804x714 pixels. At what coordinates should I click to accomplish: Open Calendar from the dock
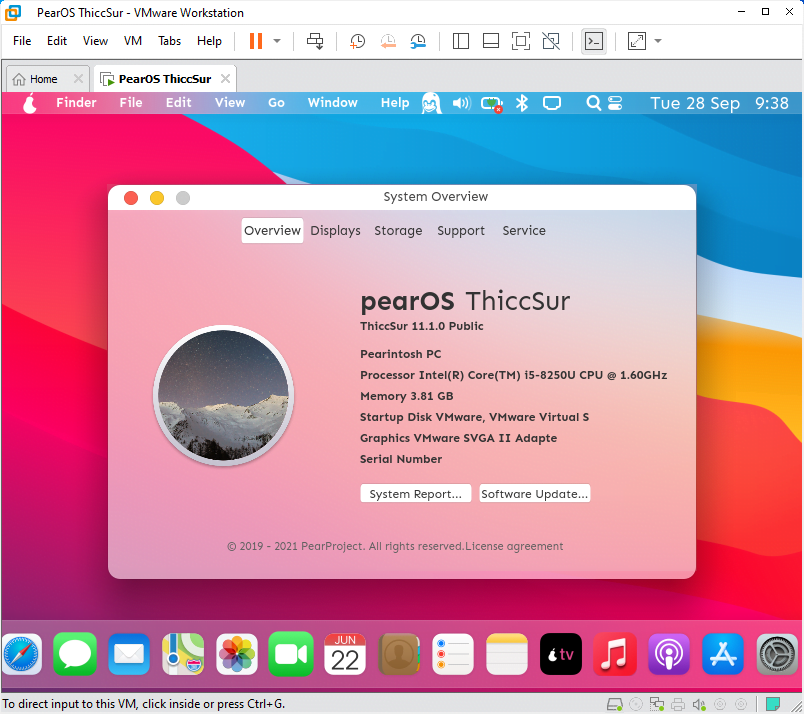[x=345, y=654]
